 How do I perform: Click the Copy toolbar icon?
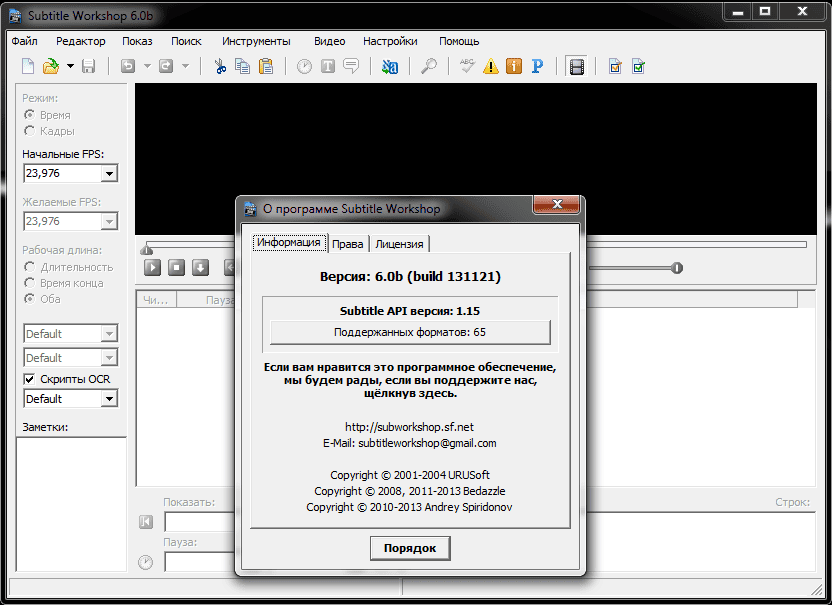242,66
